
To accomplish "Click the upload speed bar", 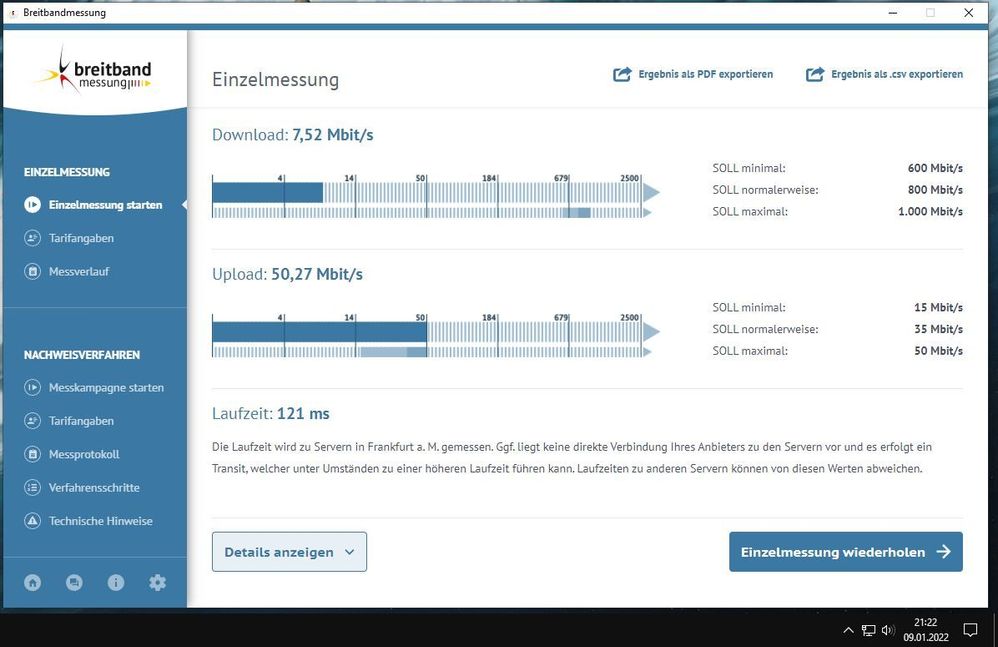I will (320, 332).
